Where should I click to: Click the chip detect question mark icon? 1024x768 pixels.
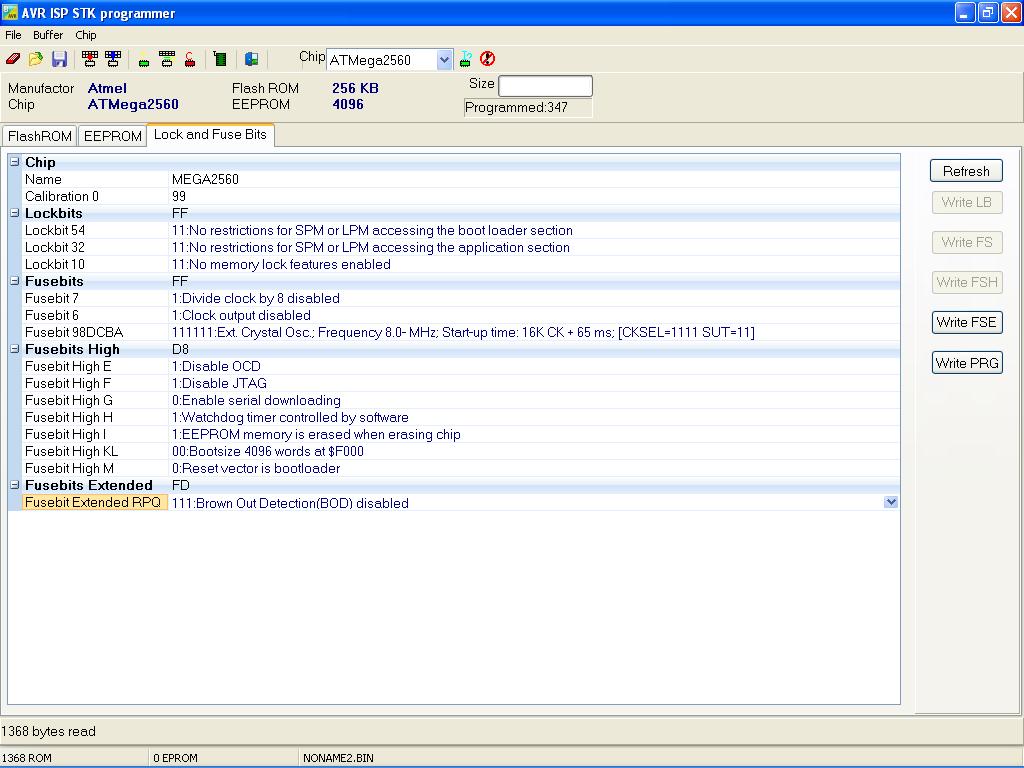tap(466, 59)
